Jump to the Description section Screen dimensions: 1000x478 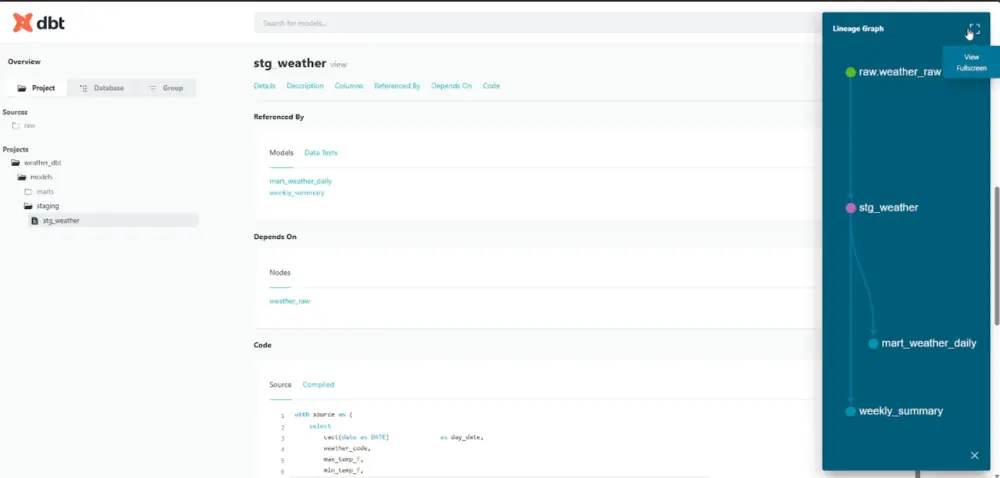point(305,85)
